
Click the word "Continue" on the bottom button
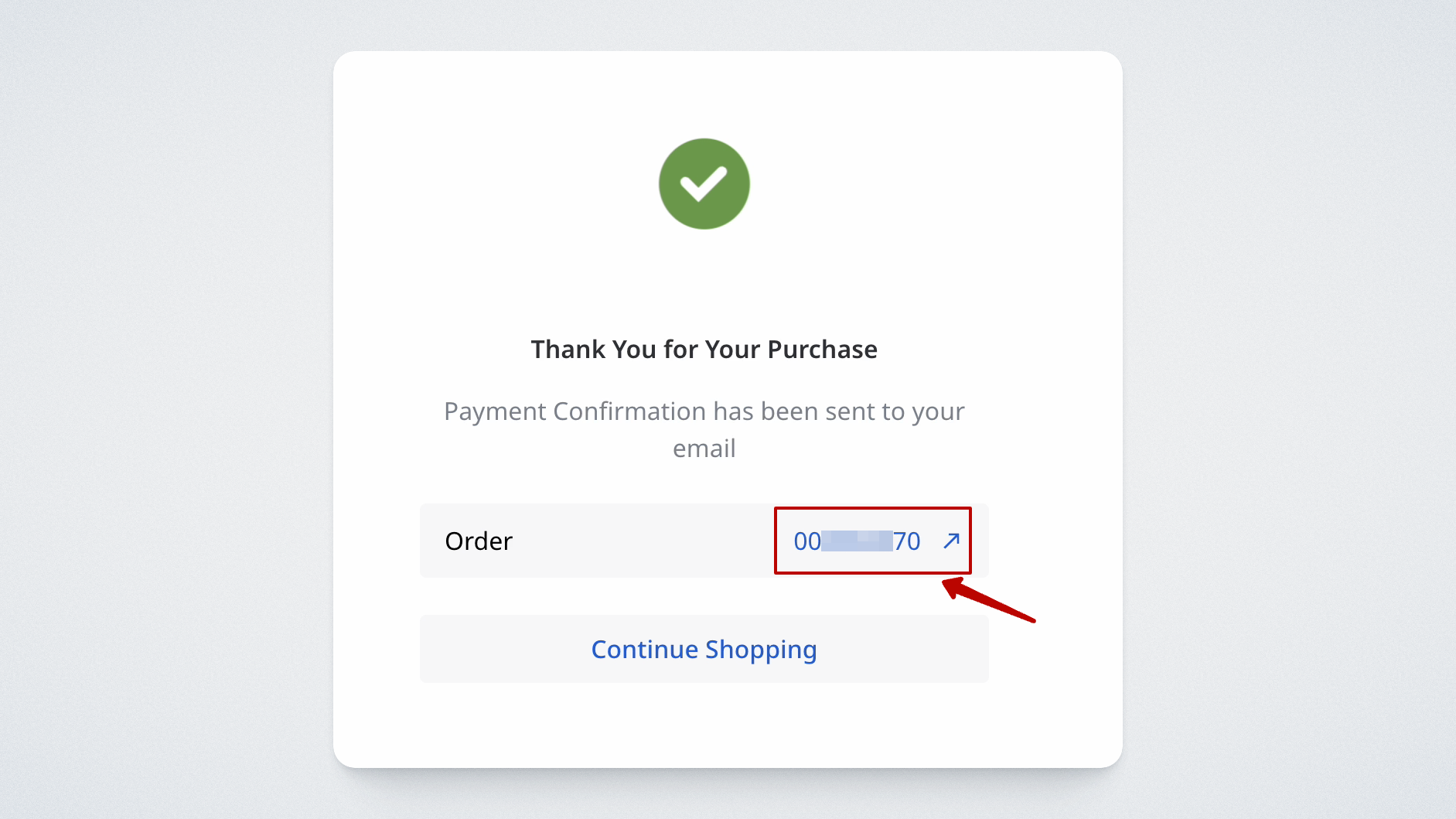[x=645, y=650]
